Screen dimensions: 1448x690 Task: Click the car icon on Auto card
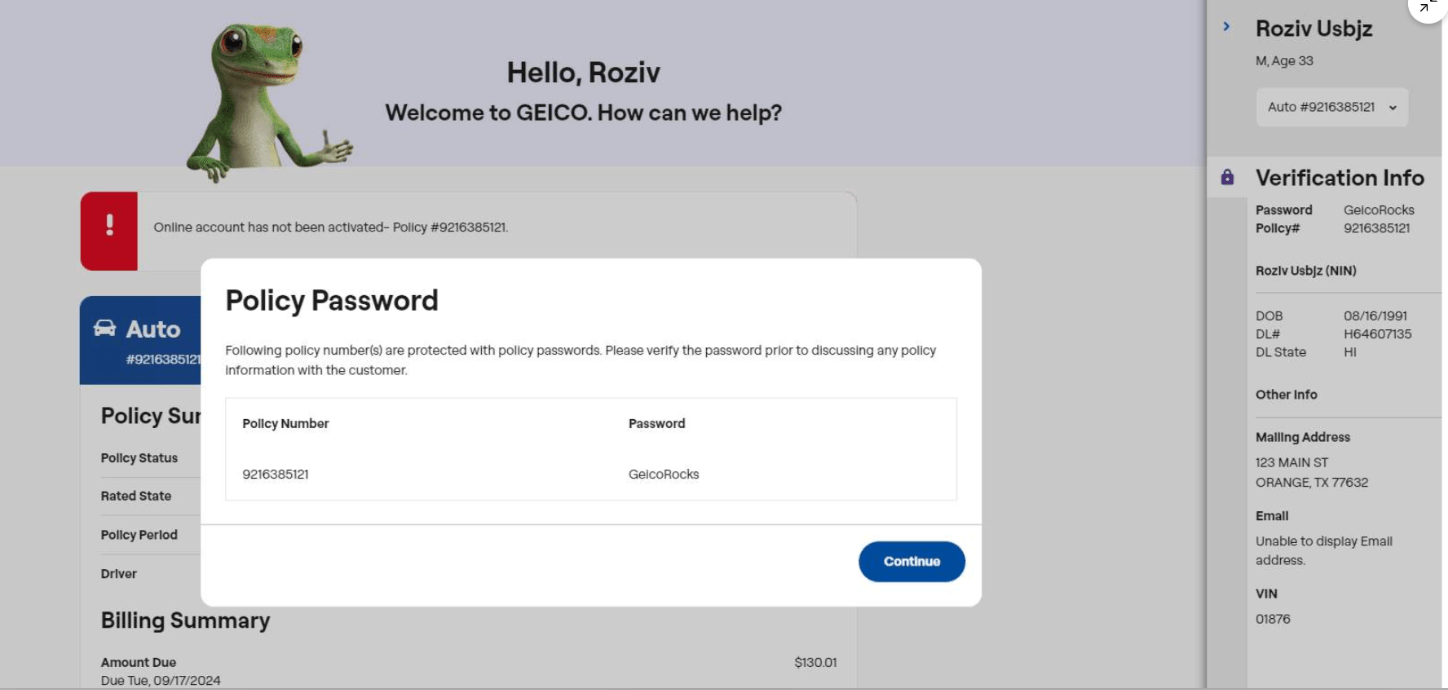tap(105, 328)
